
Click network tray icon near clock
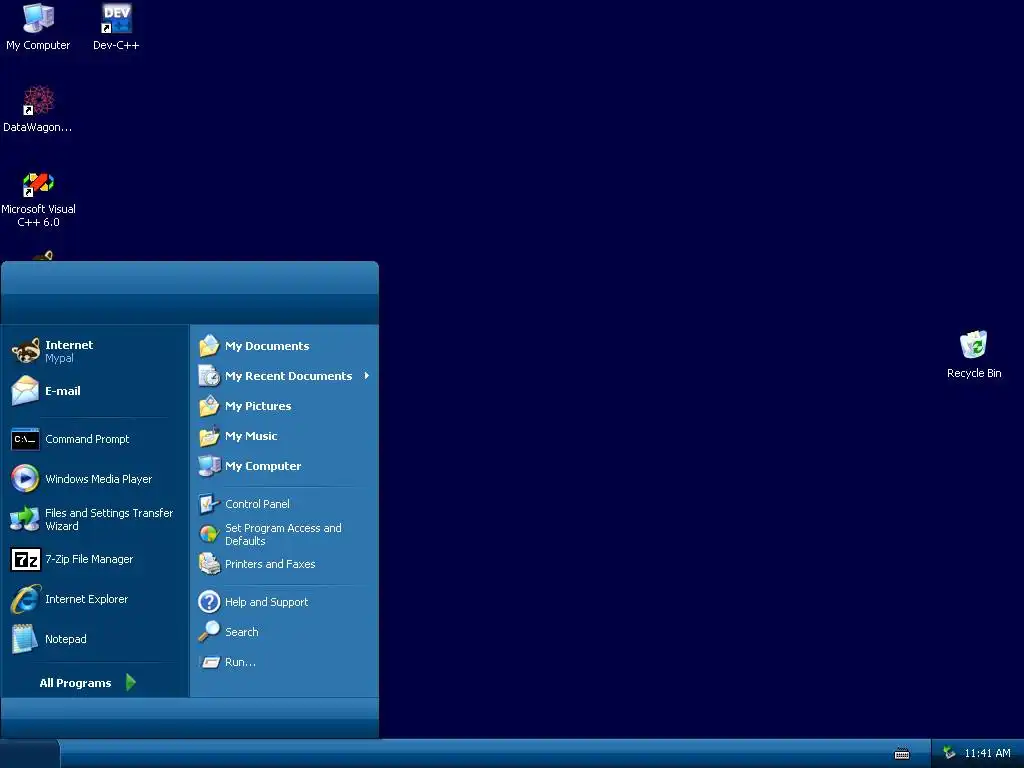tap(949, 753)
